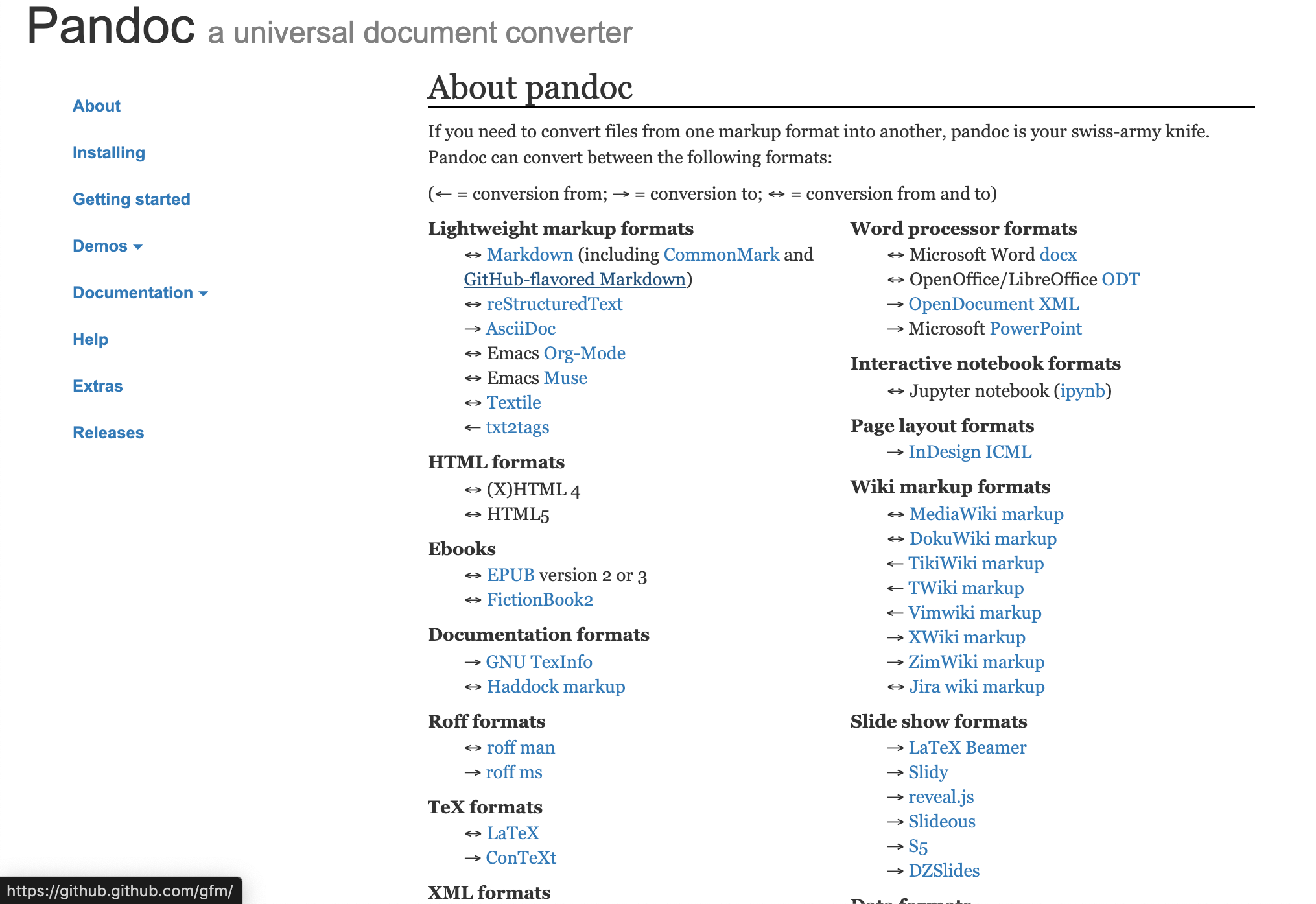Navigate to the Releases page

(x=108, y=433)
